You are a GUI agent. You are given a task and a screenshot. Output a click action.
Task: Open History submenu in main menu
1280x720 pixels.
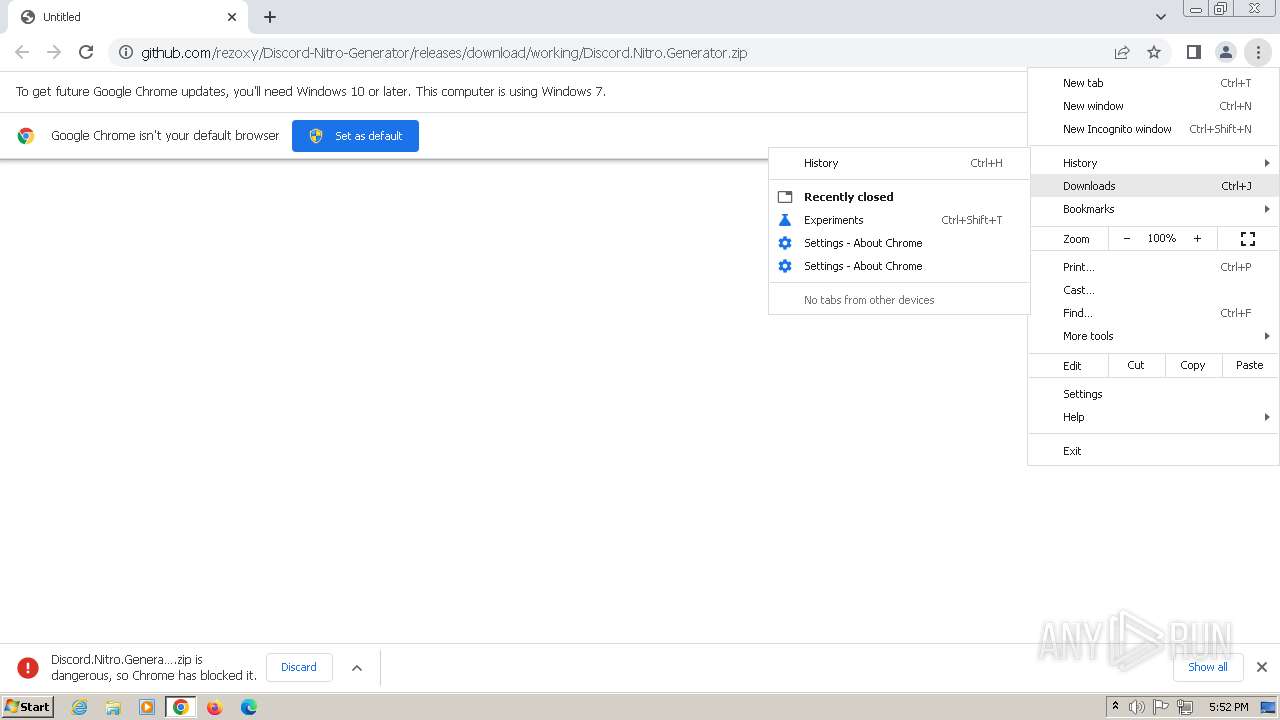(x=1153, y=163)
